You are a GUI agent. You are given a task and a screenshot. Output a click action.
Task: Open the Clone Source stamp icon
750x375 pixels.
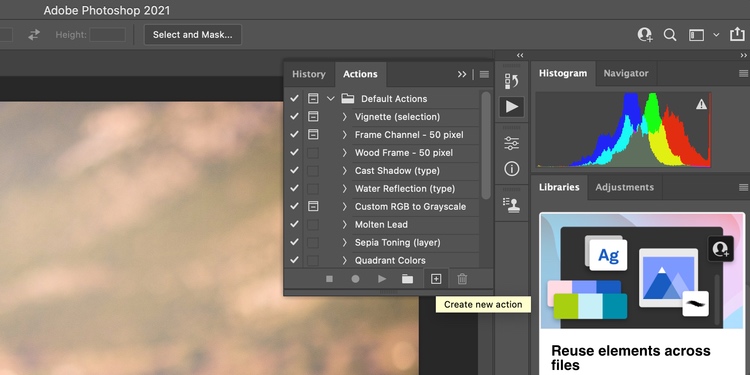[512, 205]
